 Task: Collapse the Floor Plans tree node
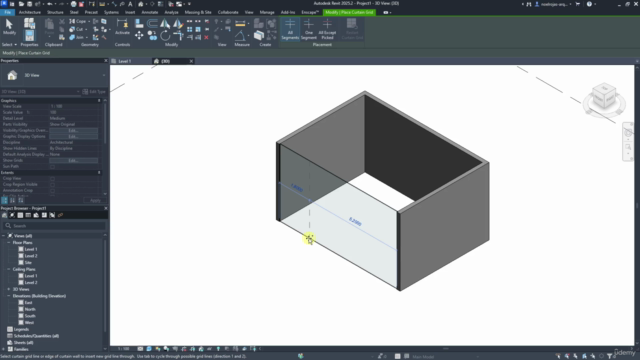[x=9, y=242]
